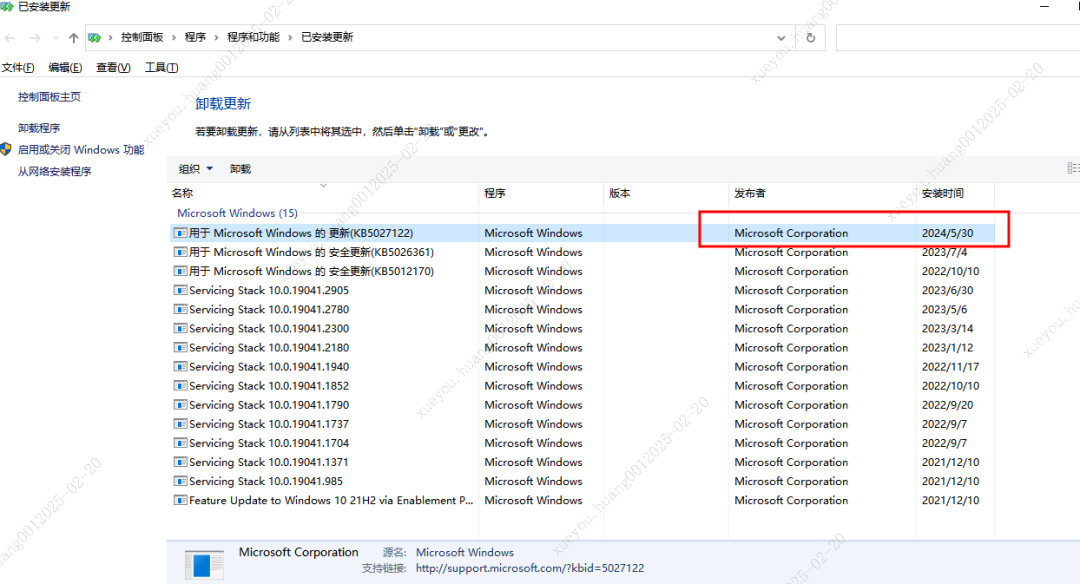Click the shield icon beside Windows 功能

click(x=6, y=149)
